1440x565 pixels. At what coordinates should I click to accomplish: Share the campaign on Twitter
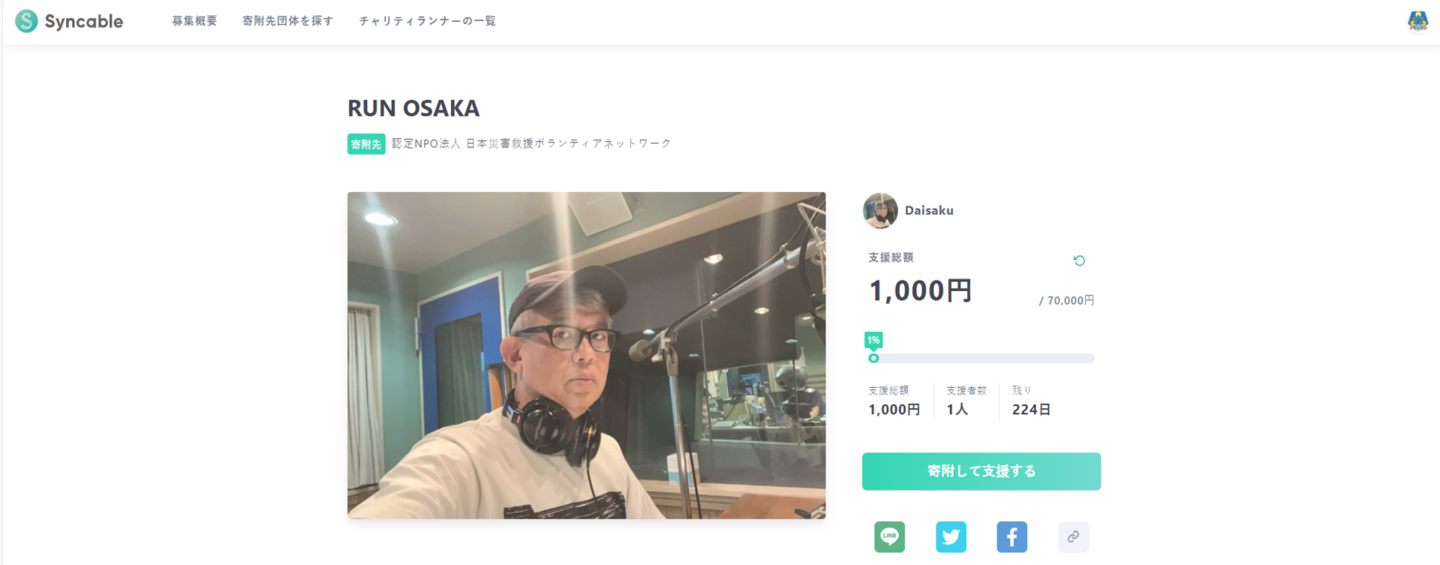[x=951, y=537]
